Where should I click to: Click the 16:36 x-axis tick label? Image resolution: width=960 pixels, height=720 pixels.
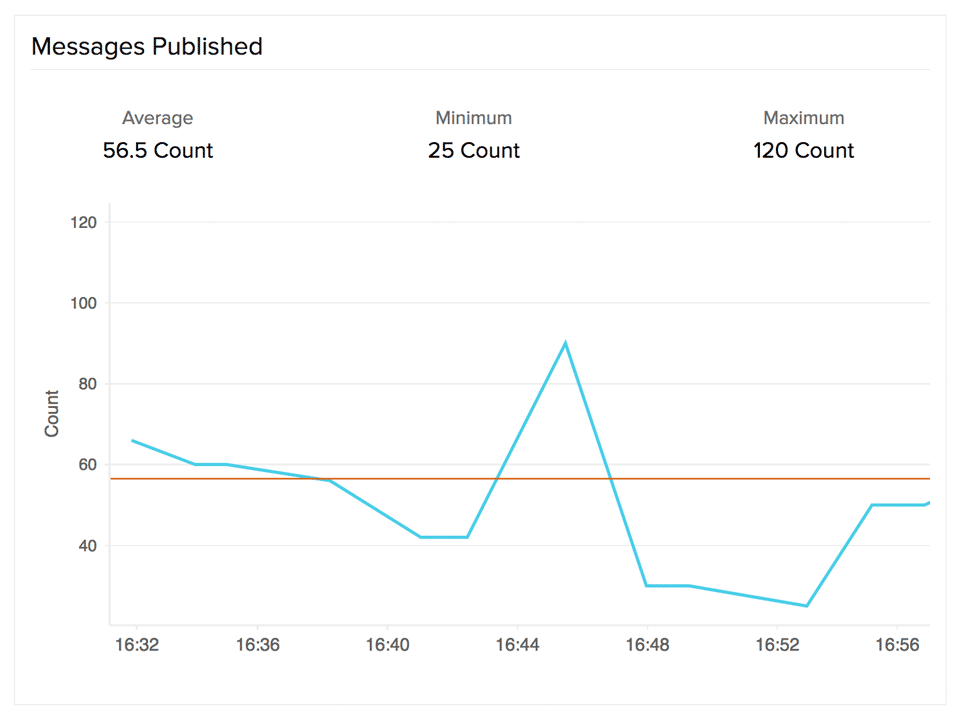(257, 646)
